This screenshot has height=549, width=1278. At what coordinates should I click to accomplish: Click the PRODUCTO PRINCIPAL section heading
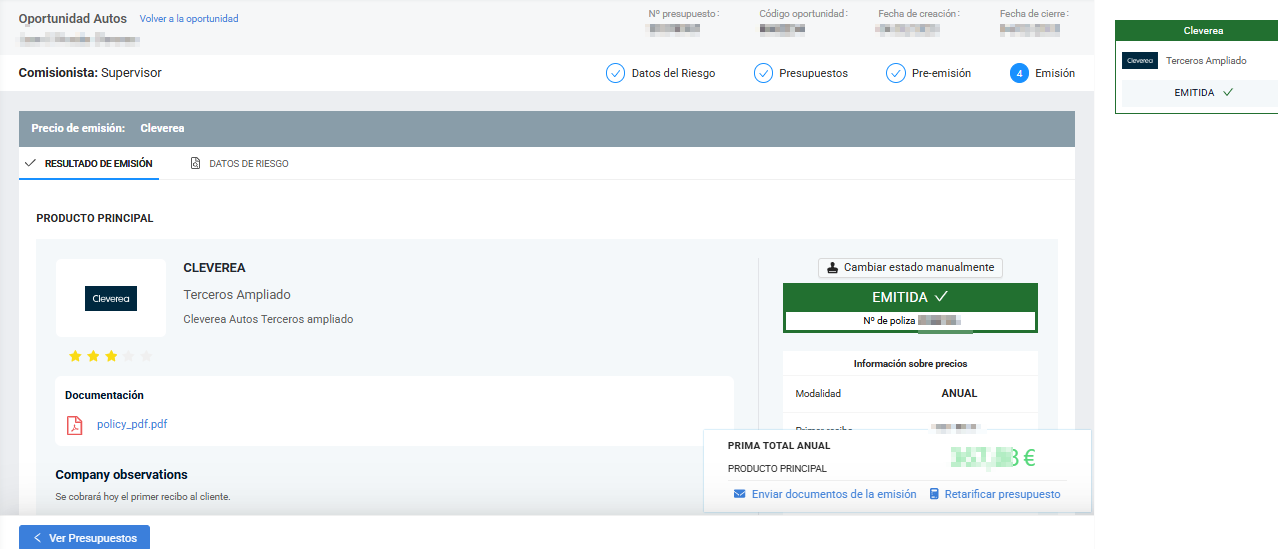[x=95, y=218]
